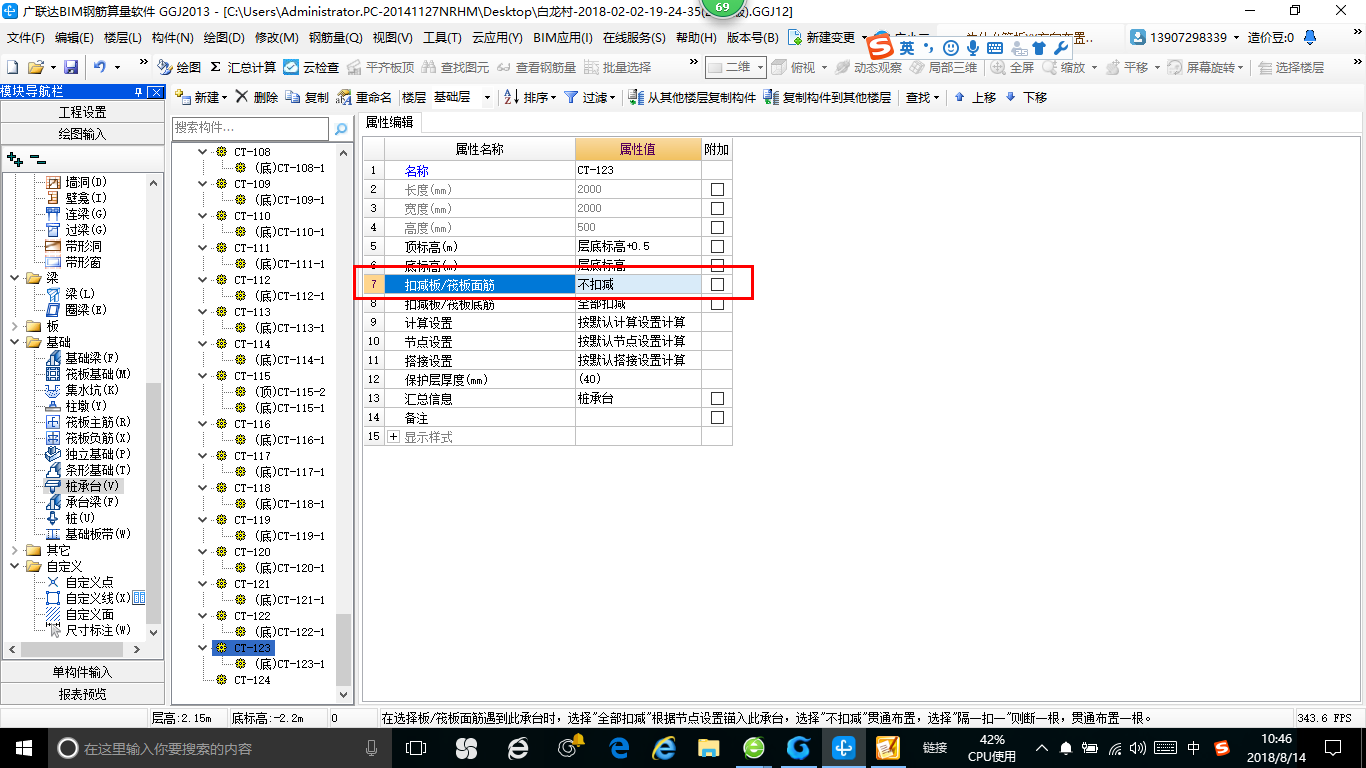Expand 显示样式 property row

point(393,437)
